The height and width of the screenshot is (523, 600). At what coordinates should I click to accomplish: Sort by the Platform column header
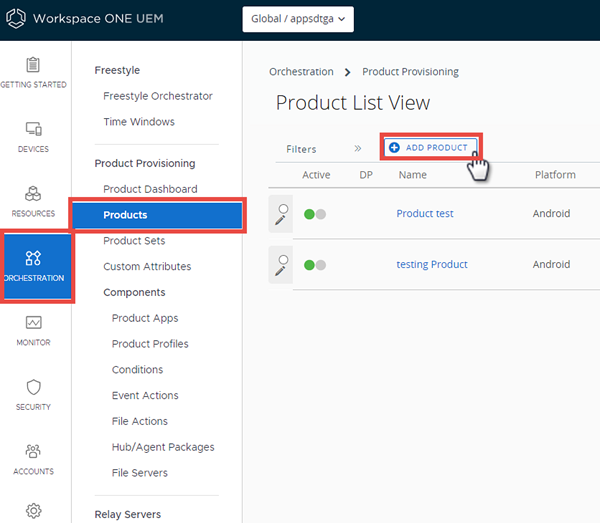[x=555, y=175]
